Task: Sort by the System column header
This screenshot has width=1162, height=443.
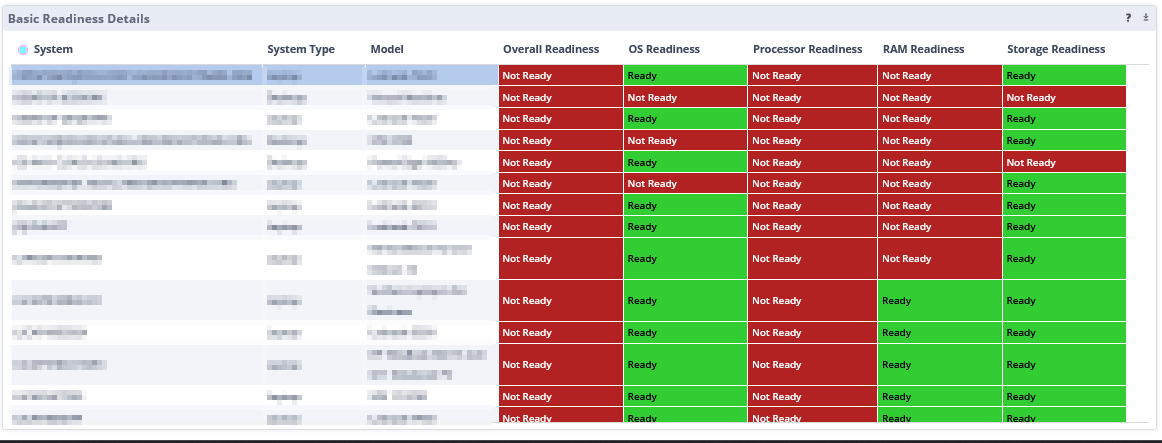Action: tap(53, 49)
